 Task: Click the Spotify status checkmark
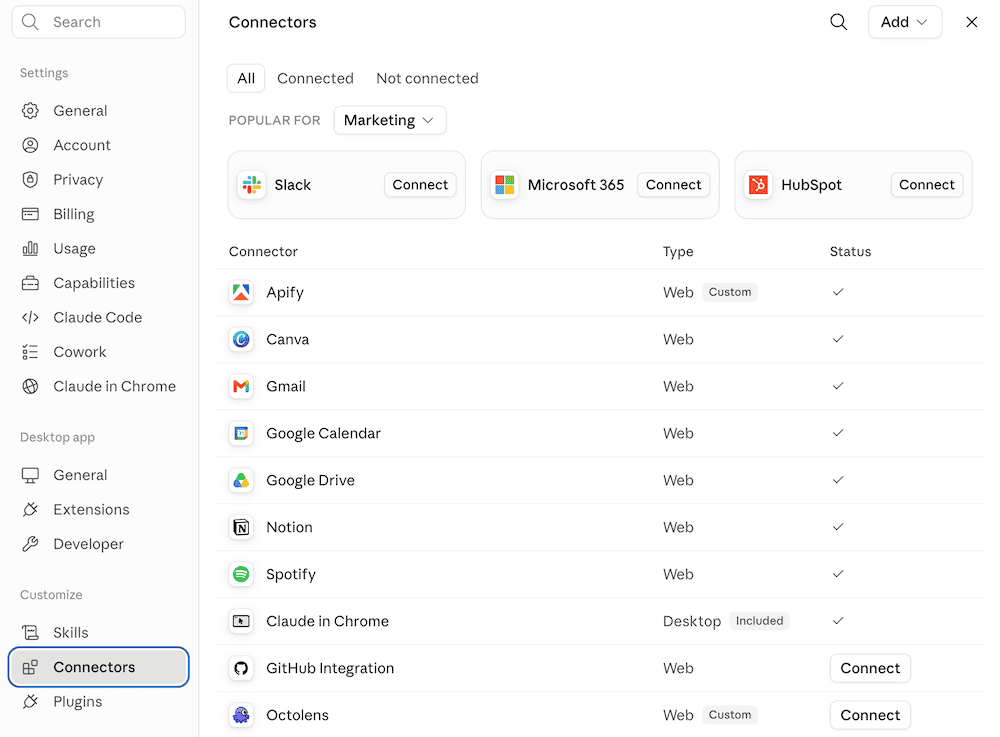[838, 574]
